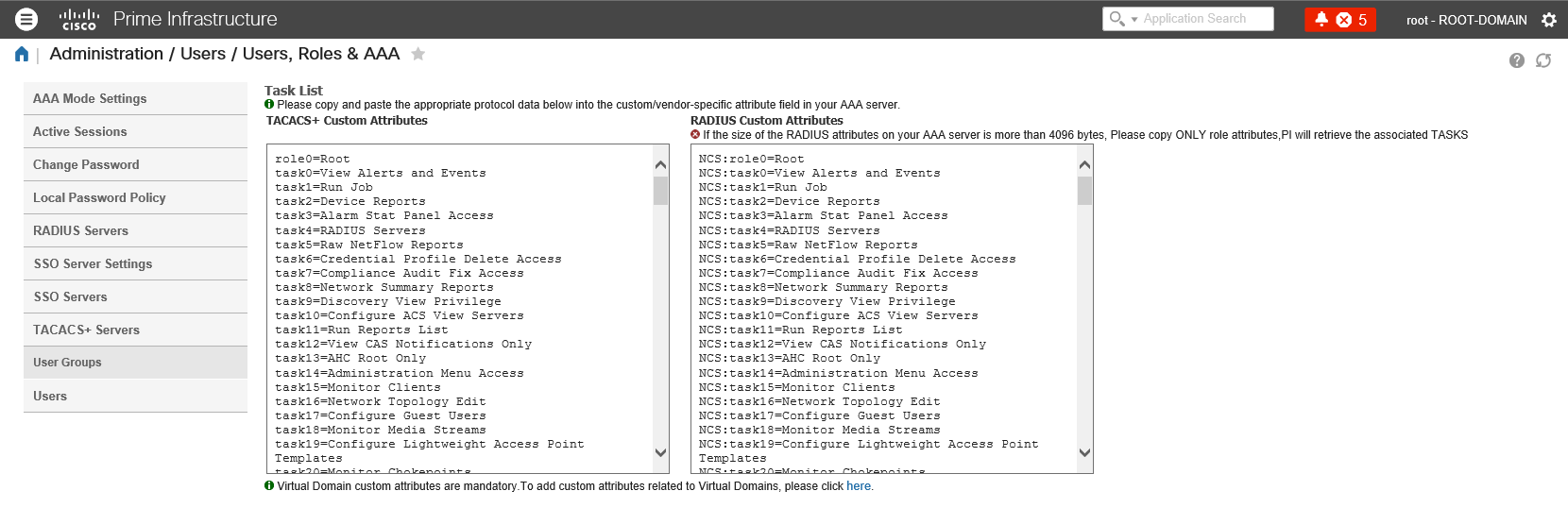Go to RADIUS Servers

[135, 230]
